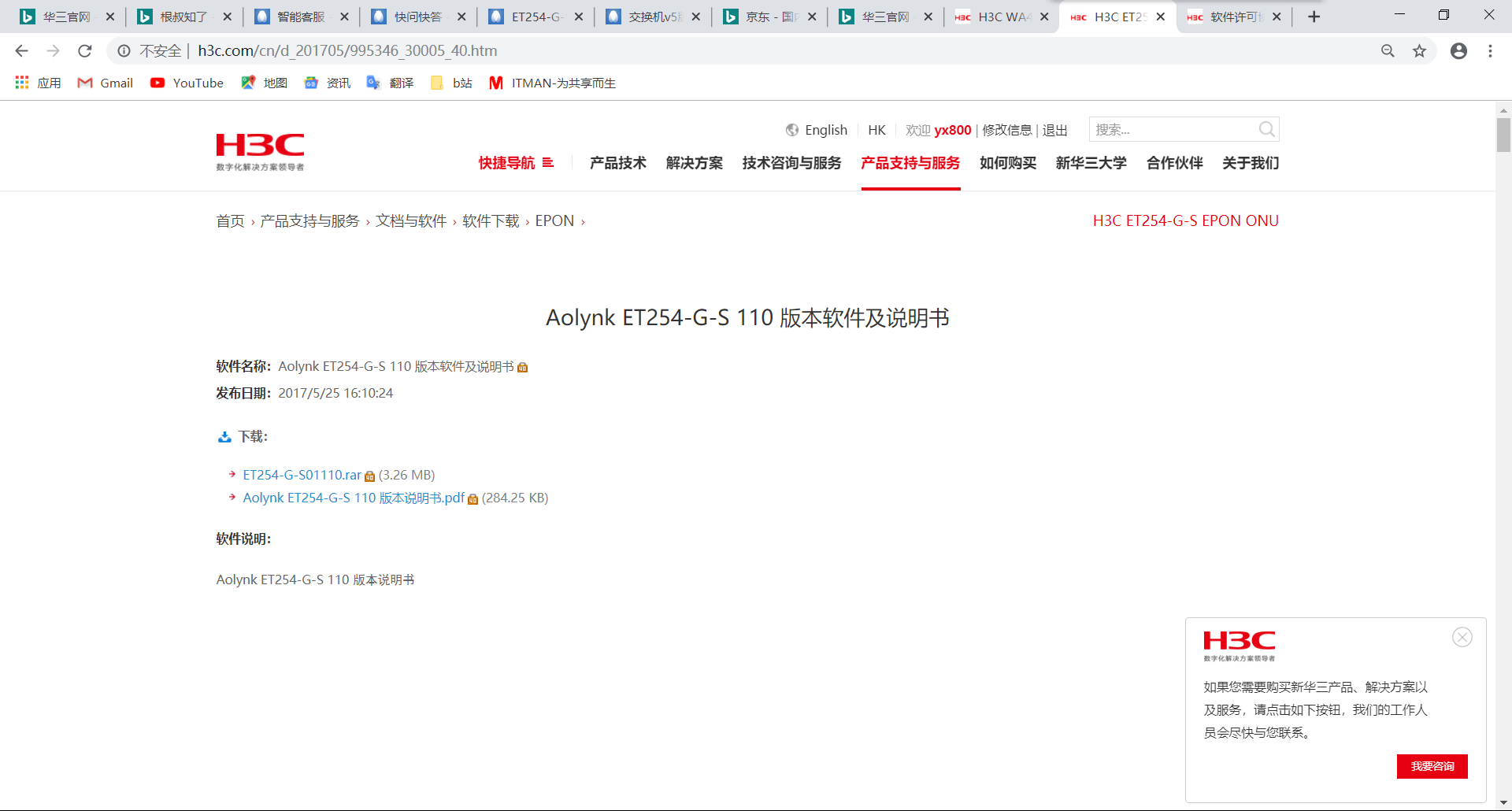The image size is (1512, 811).
Task: Open the 翻译 translate bookmark
Action: point(390,83)
